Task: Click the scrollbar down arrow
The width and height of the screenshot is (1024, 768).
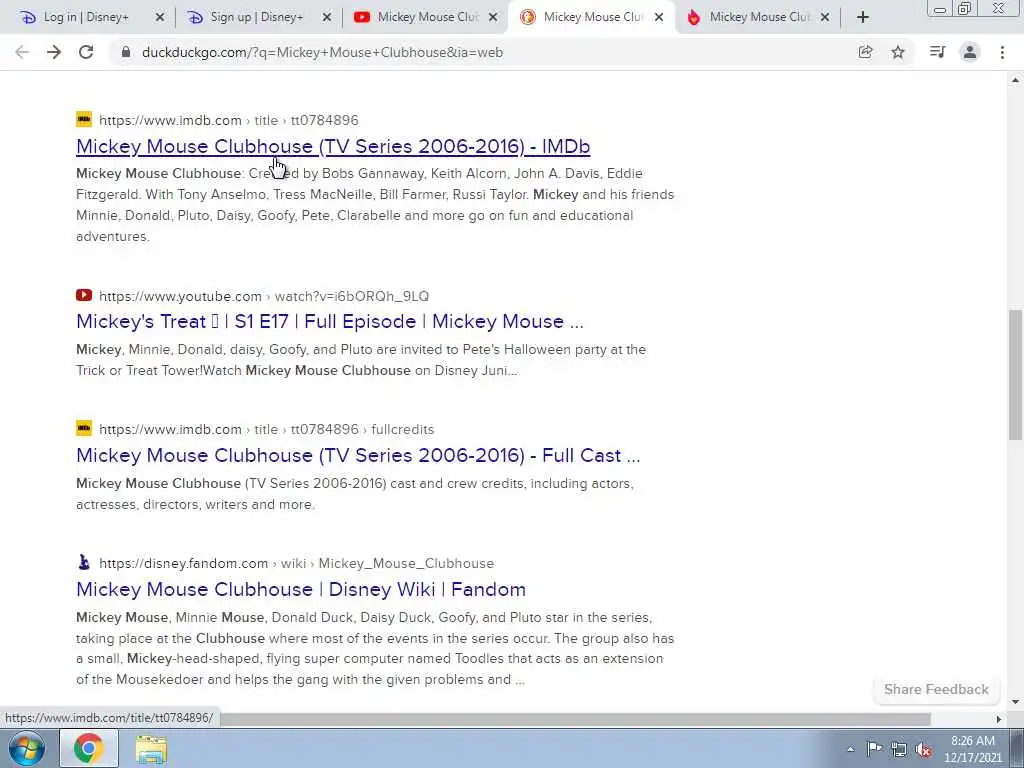Action: click(1015, 702)
